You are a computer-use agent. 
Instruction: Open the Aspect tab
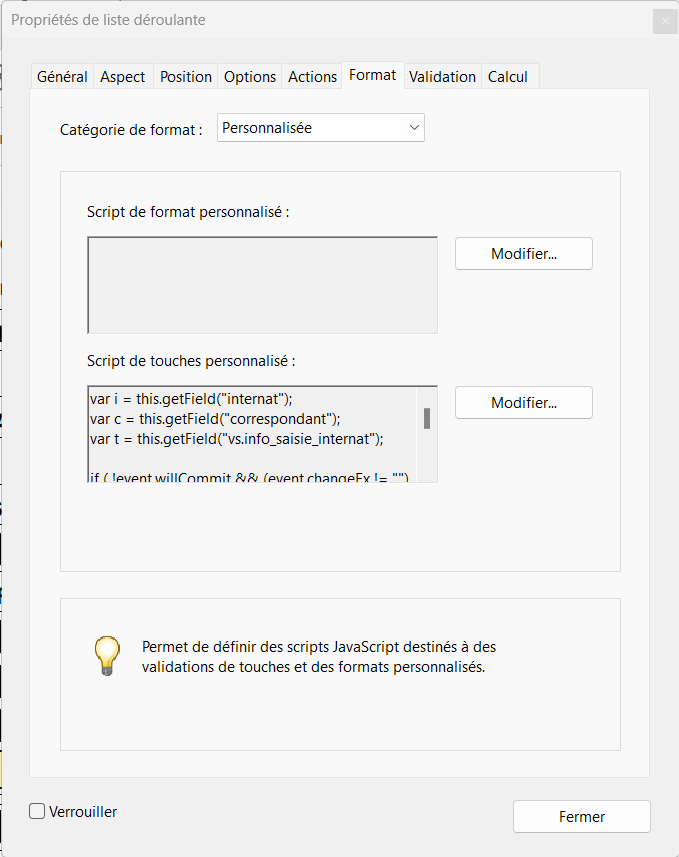click(x=123, y=77)
